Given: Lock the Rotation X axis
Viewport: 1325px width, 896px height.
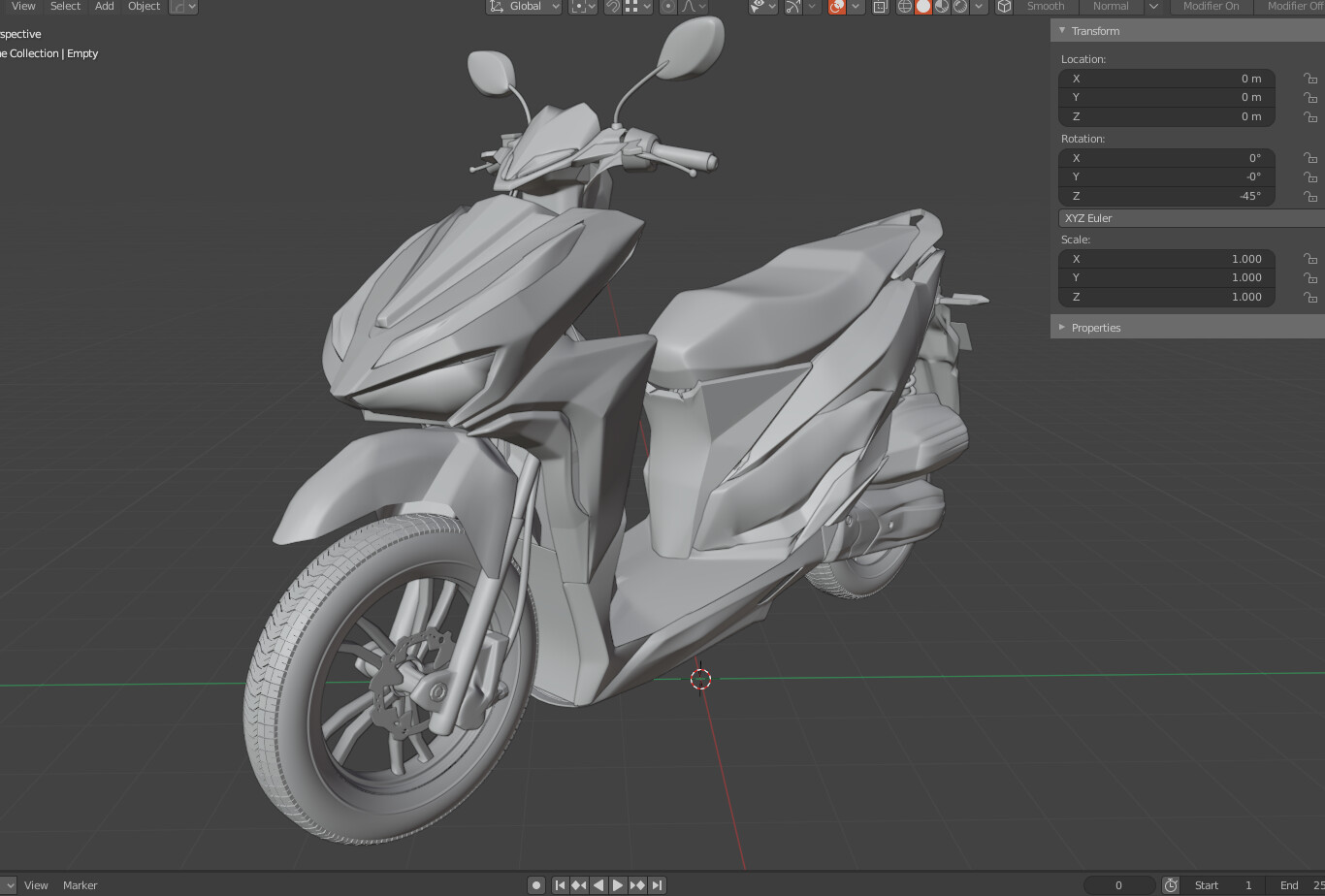Looking at the screenshot, I should coord(1309,158).
